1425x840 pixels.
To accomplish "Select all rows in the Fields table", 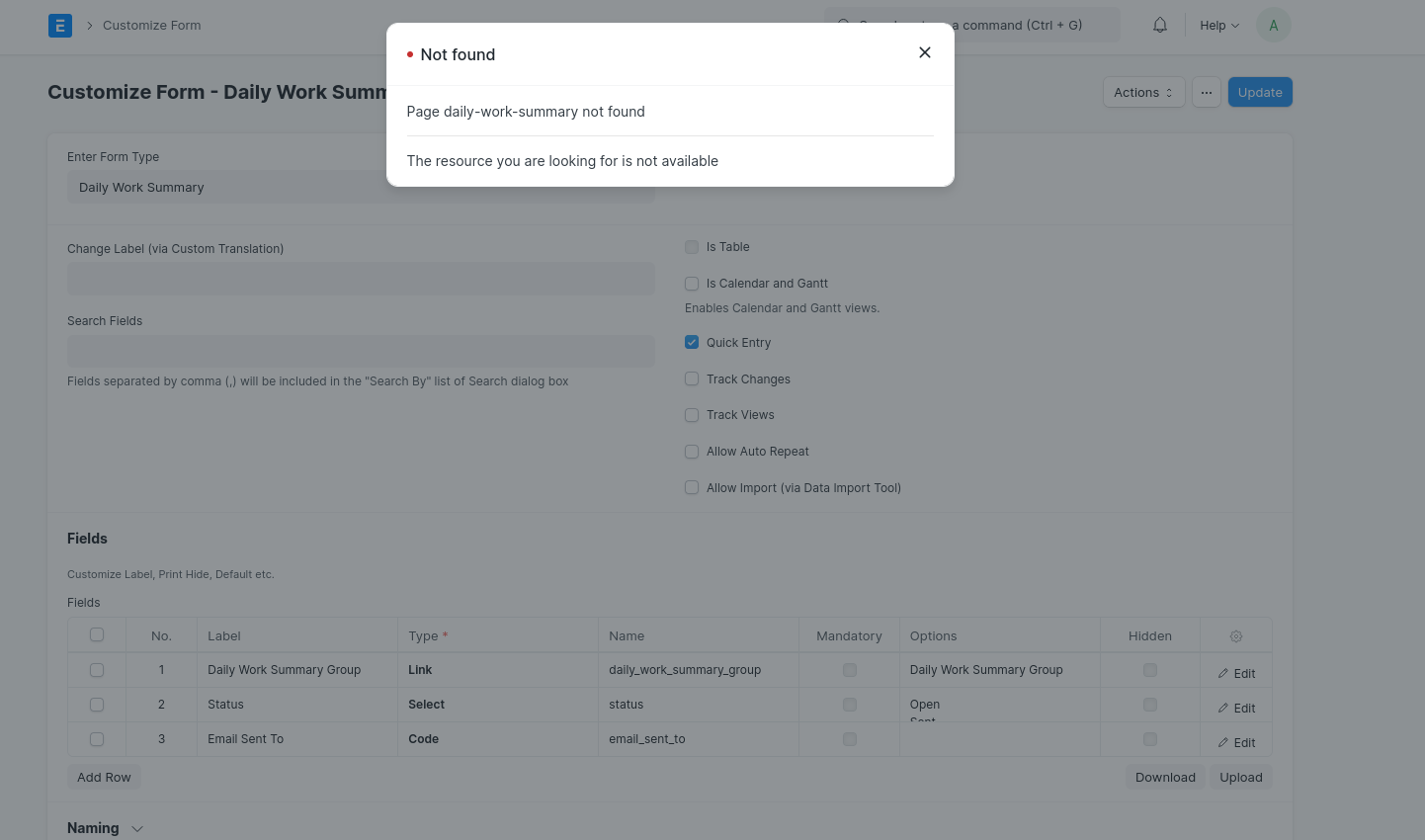I will click(97, 634).
